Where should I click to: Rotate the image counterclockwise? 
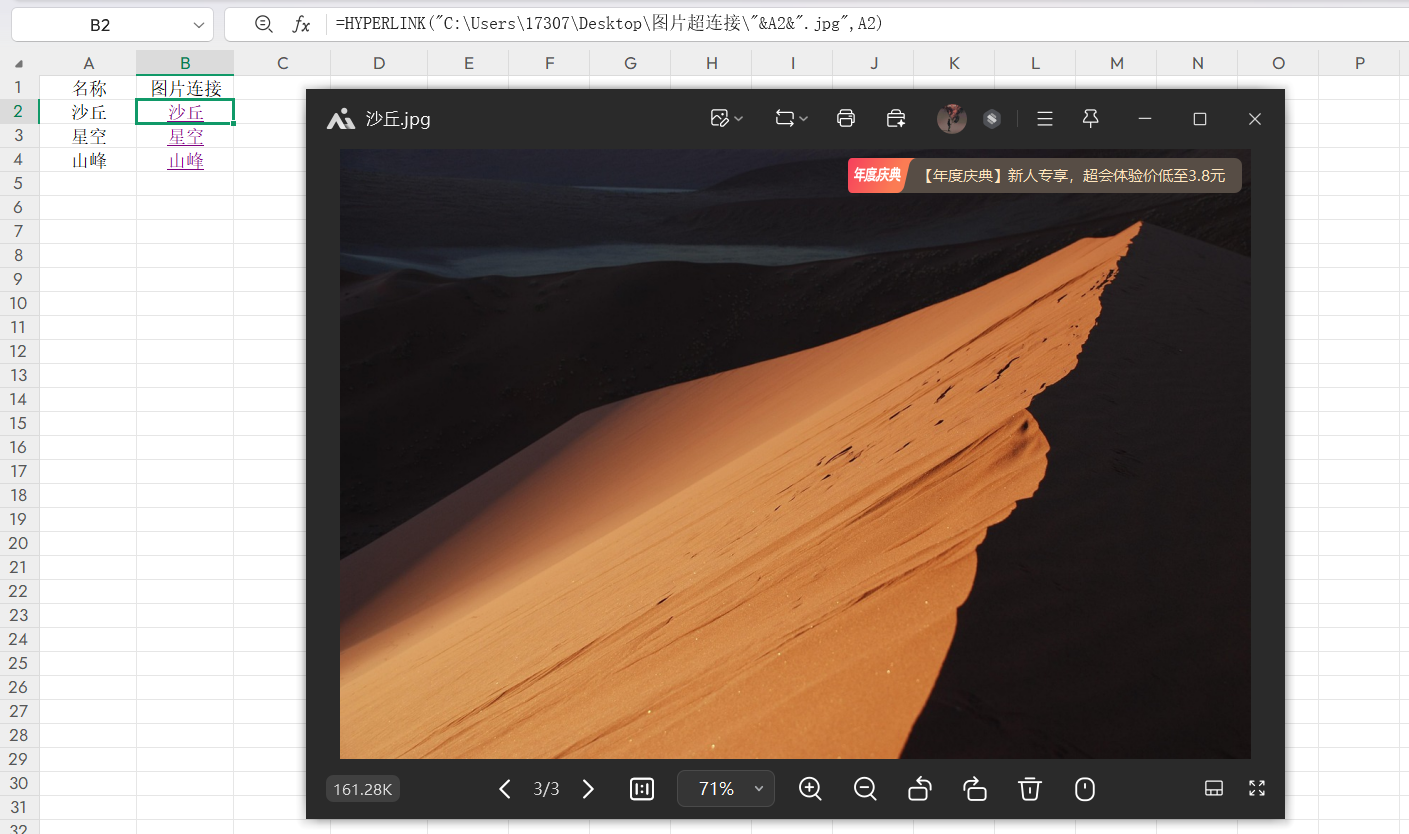click(920, 789)
